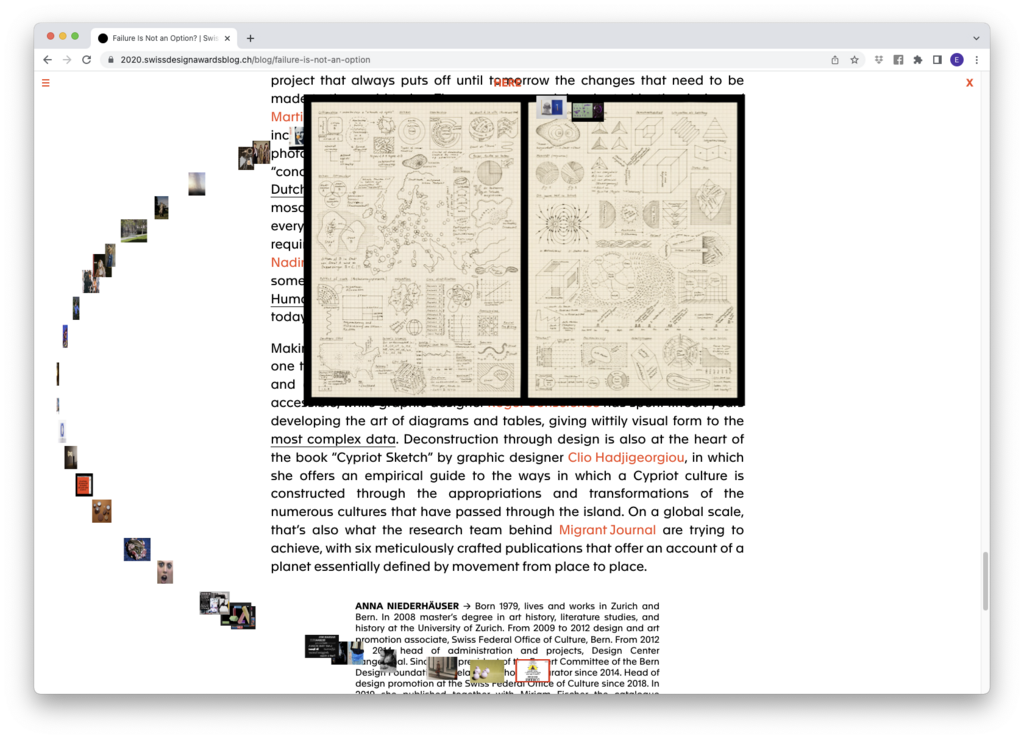
Task: Open the share page icon
Action: point(835,60)
